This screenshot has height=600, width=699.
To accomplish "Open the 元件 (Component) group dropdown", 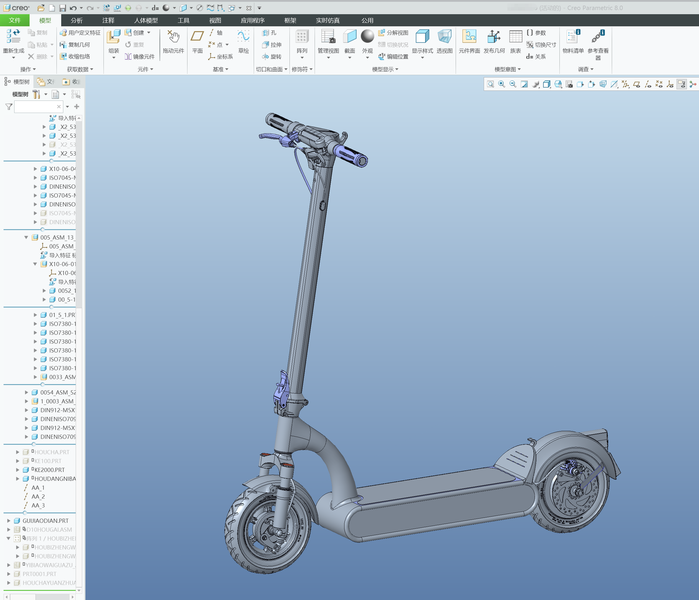I will click(145, 69).
